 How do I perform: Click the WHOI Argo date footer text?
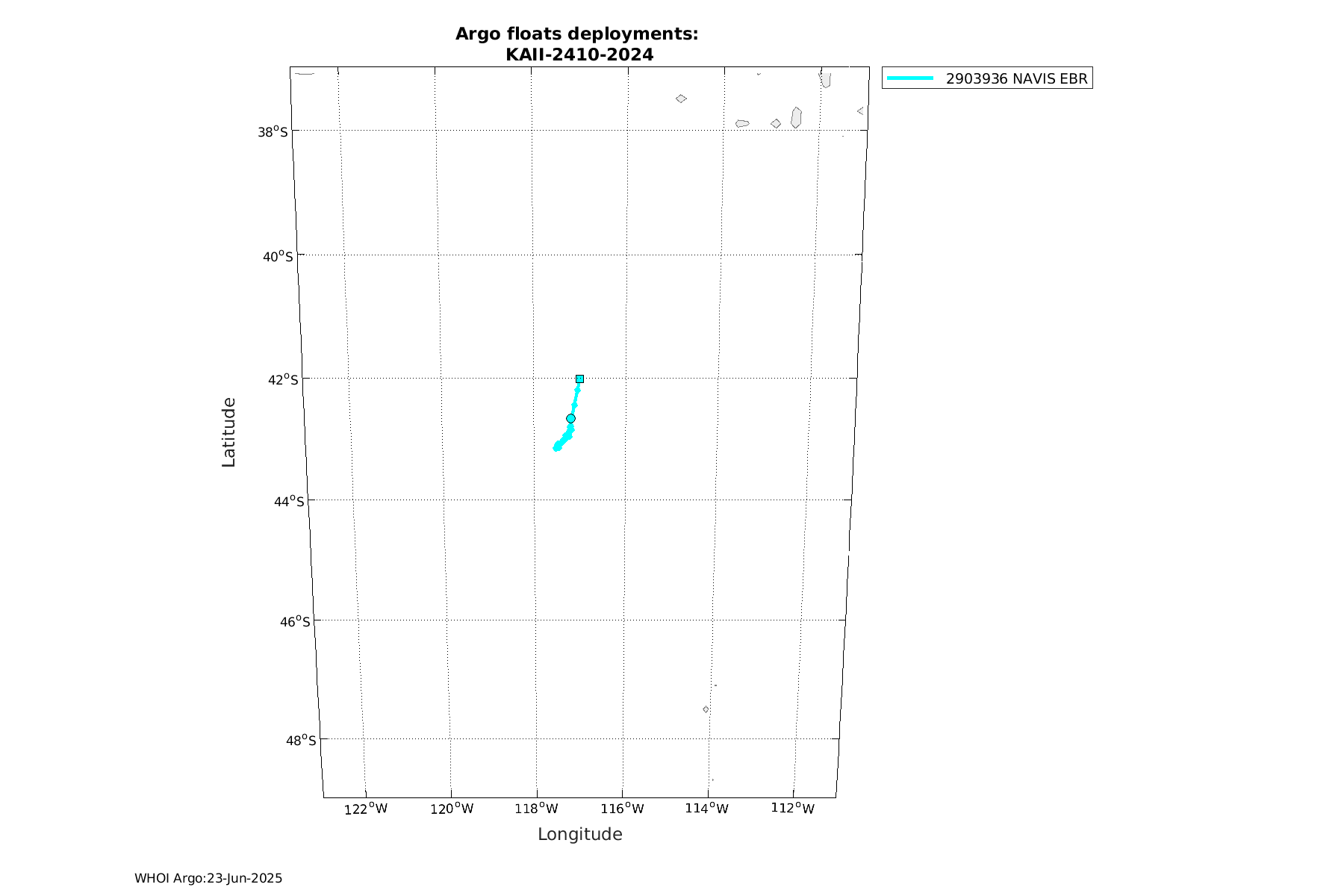[208, 878]
